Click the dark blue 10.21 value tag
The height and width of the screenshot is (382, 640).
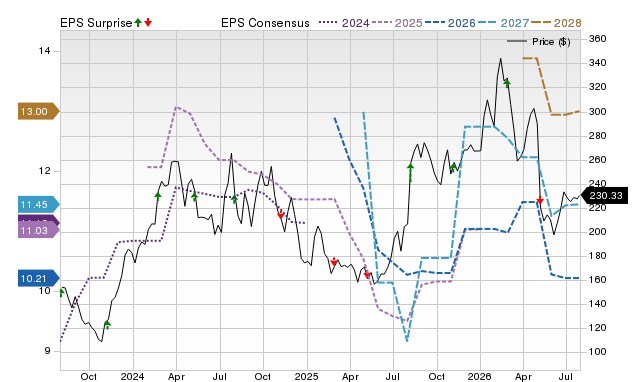coord(38,279)
